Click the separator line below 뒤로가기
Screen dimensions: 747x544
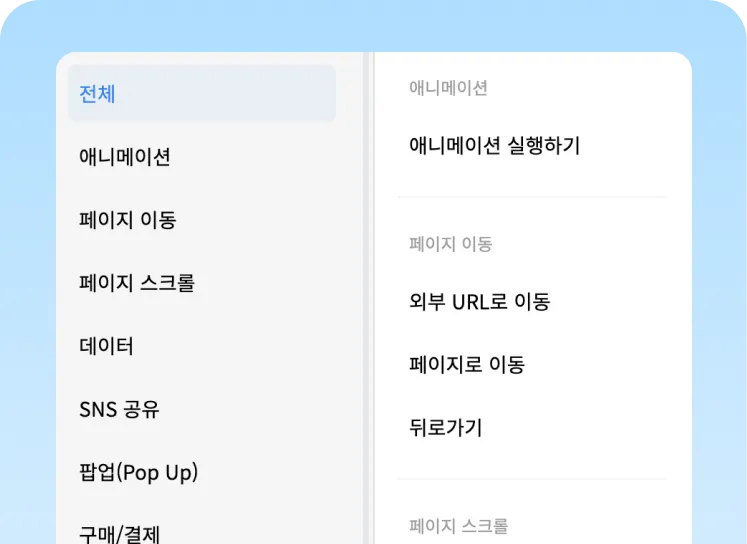coord(530,479)
